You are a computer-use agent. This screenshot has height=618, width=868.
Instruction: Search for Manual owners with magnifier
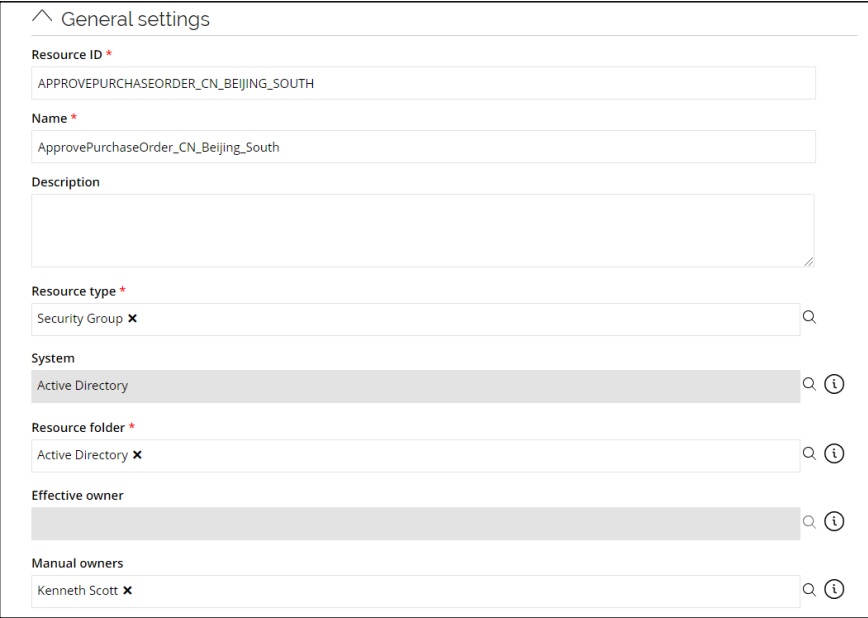pos(810,589)
